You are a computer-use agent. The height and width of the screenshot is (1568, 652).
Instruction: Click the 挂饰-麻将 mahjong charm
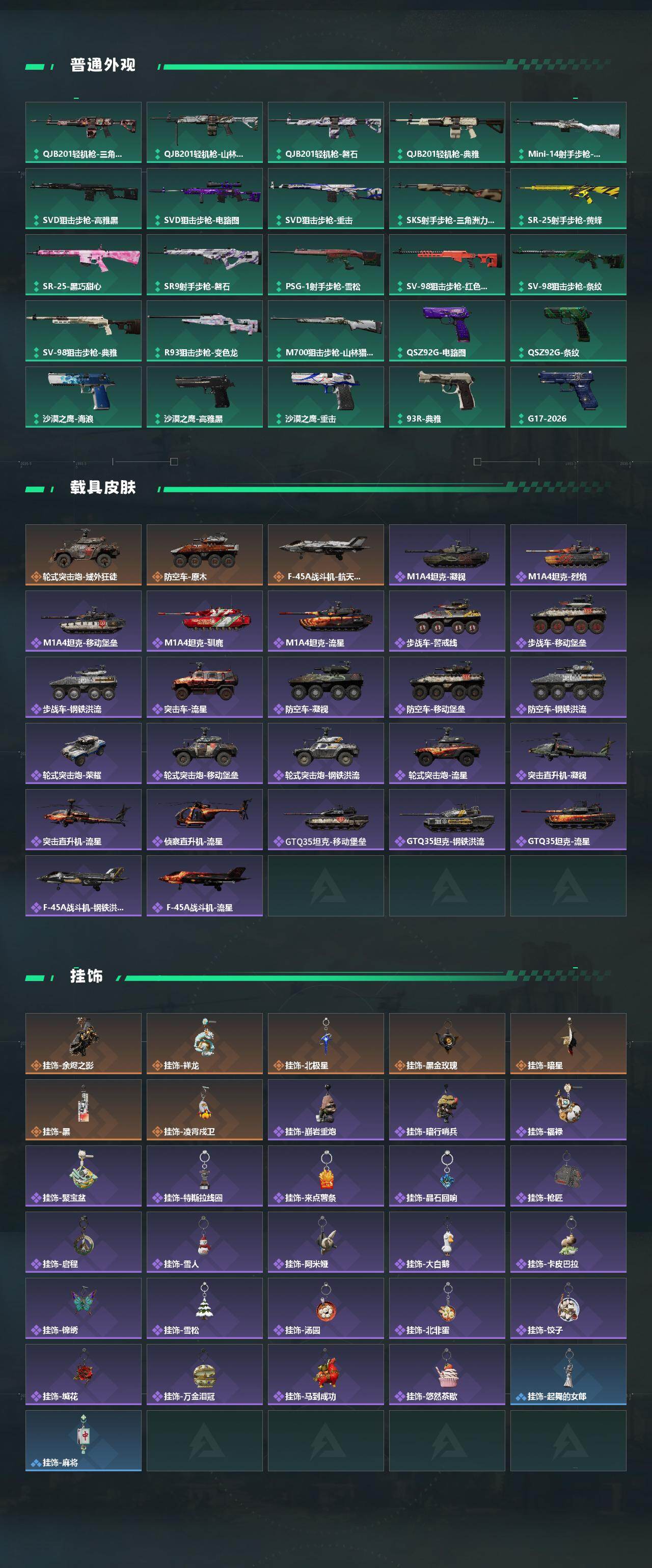coord(84,1441)
